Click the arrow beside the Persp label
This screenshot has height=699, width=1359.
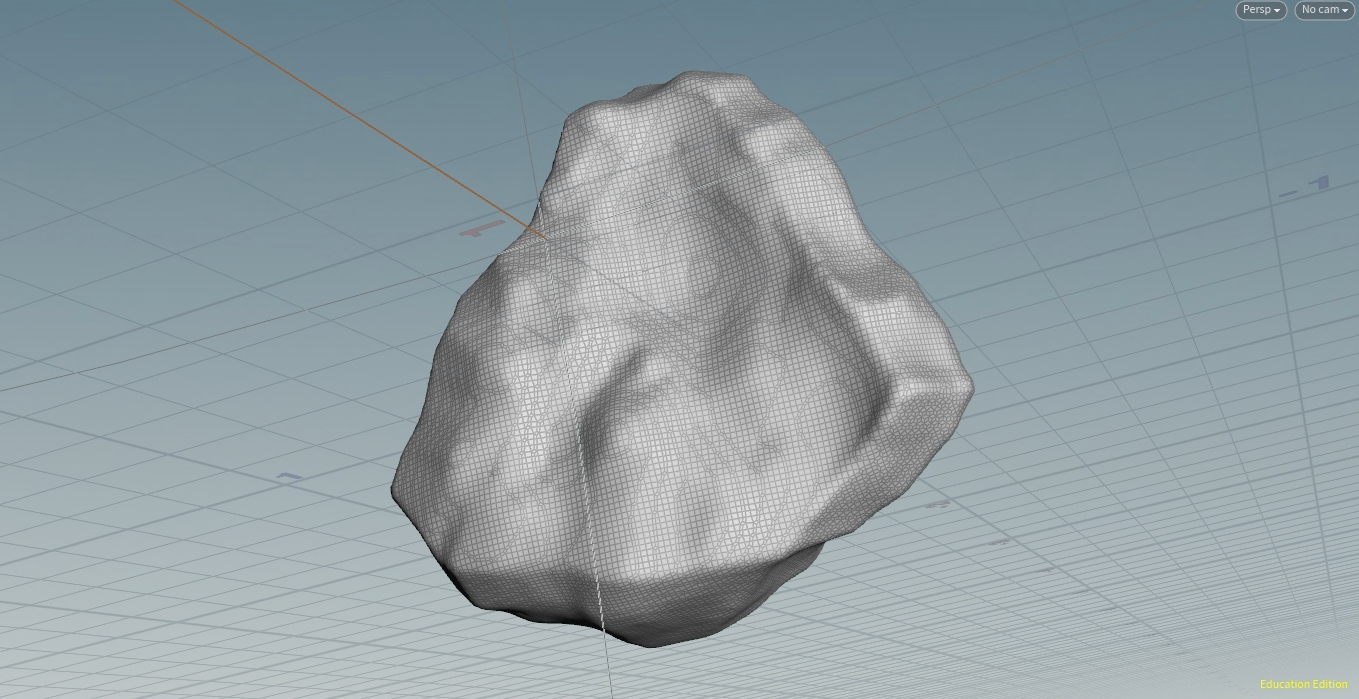(1277, 11)
